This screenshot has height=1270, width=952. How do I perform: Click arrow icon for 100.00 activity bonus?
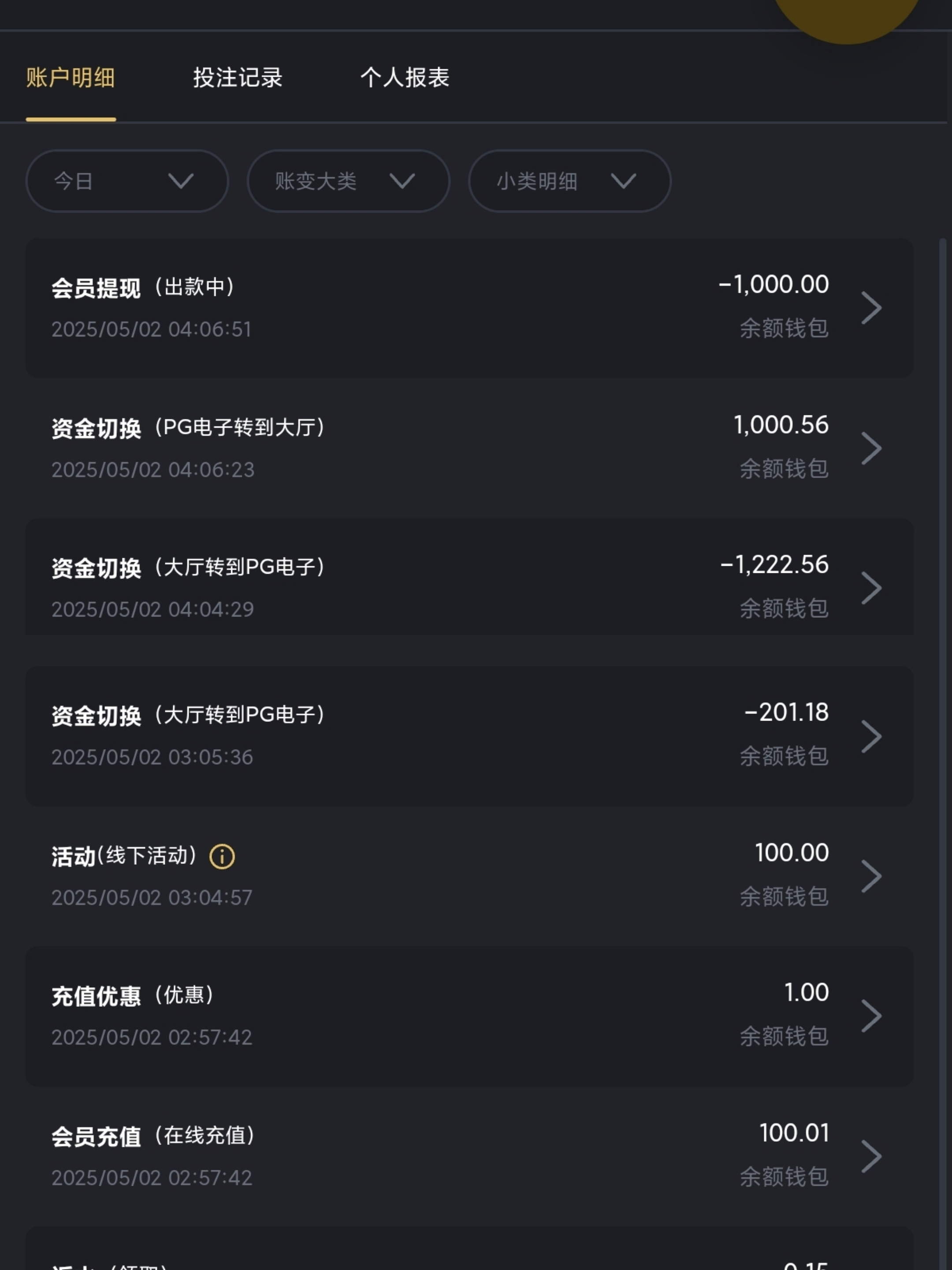click(x=871, y=876)
